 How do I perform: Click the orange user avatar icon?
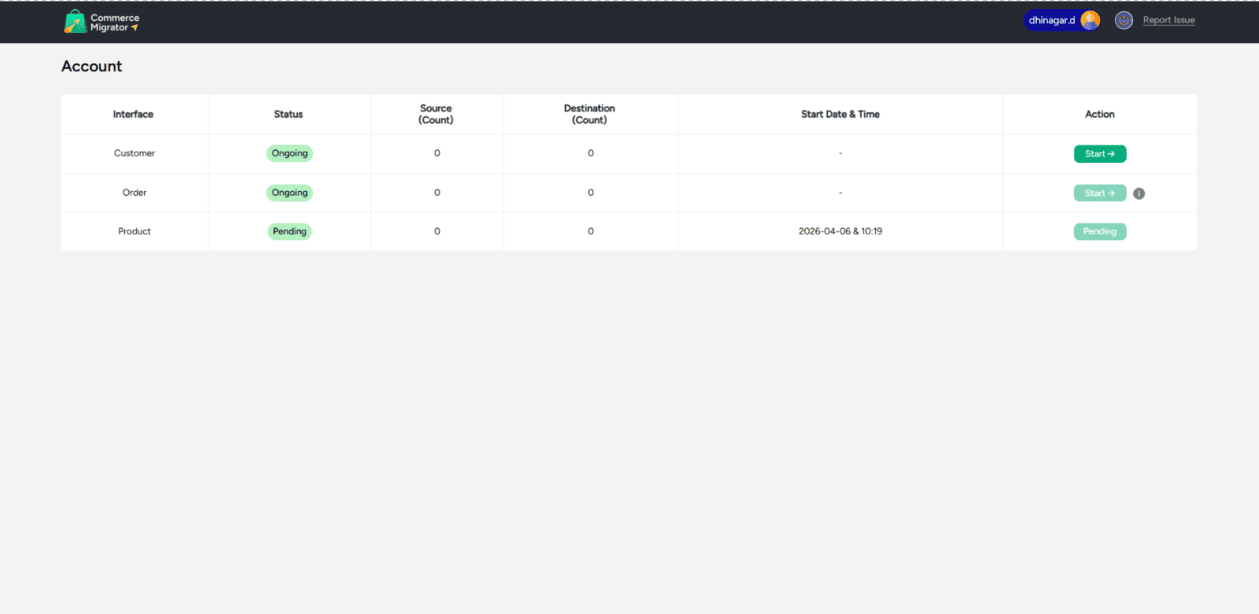pos(1090,20)
